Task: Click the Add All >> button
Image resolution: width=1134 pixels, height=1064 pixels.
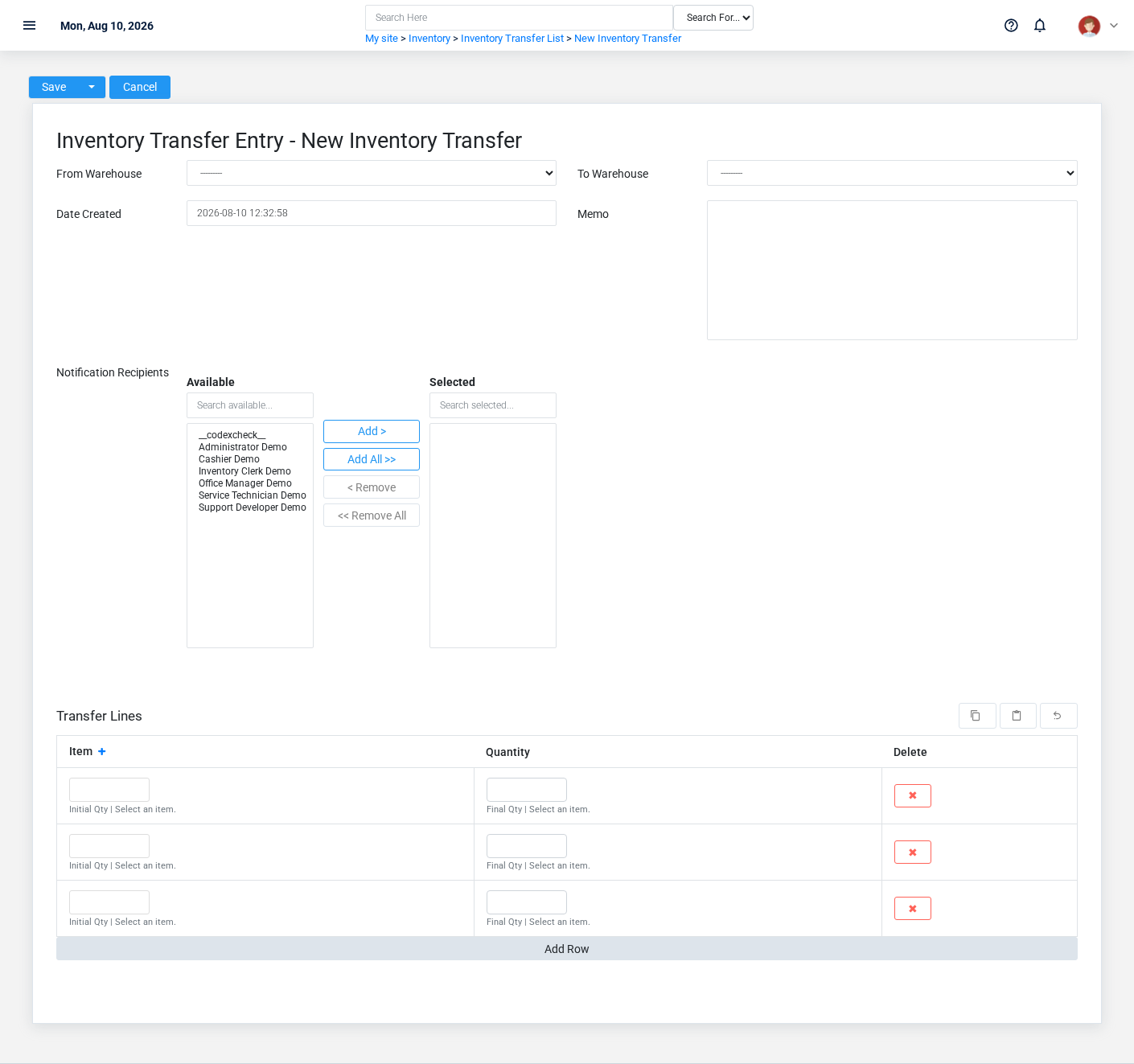Action: tap(372, 459)
